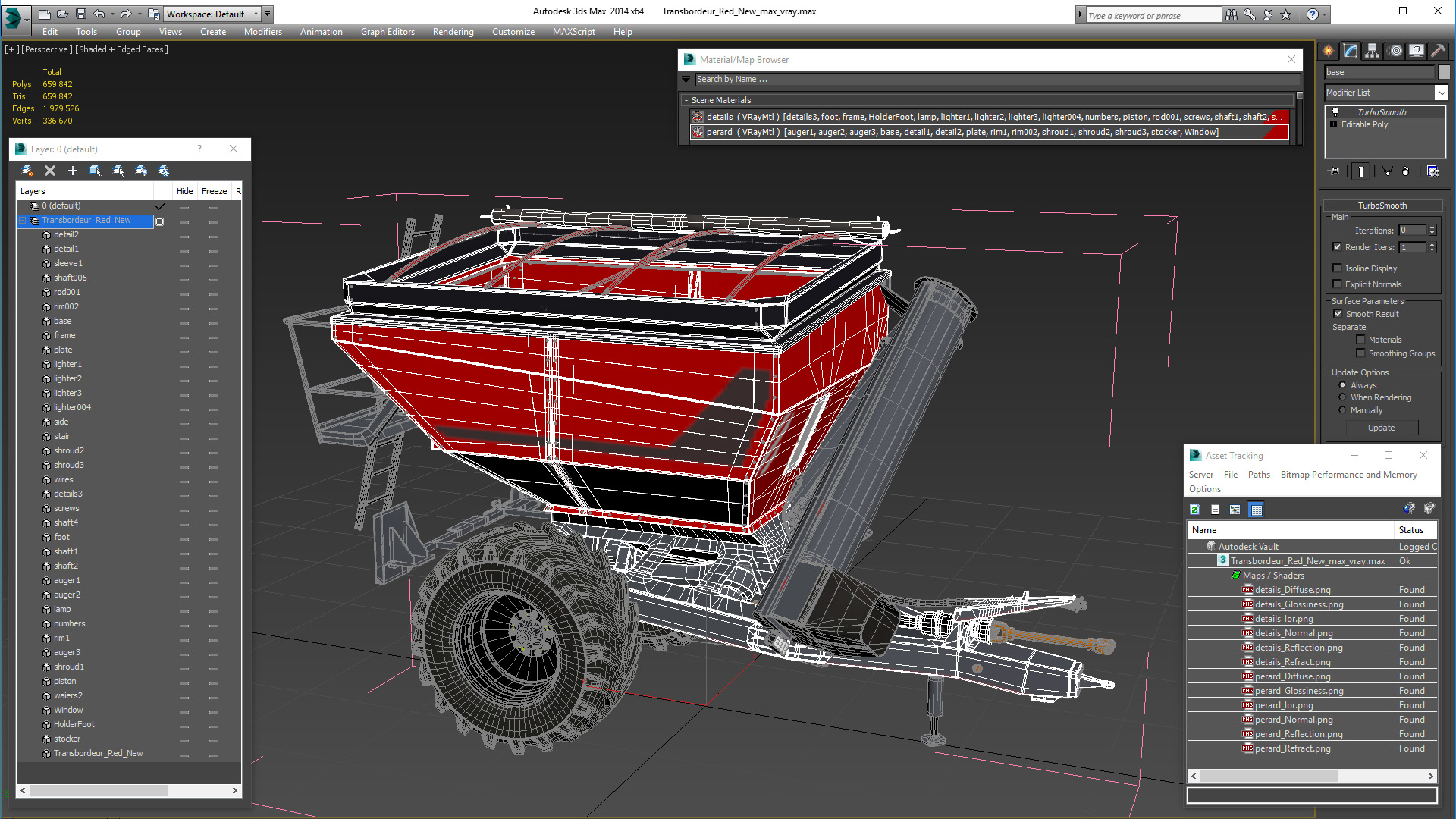This screenshot has height=819, width=1456.
Task: Open Paths menu in Asset Tracking
Action: (1258, 475)
